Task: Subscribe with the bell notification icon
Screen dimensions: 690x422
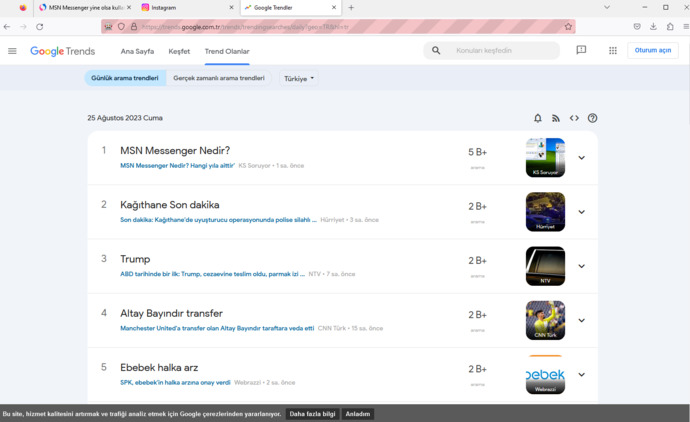Action: (x=538, y=118)
